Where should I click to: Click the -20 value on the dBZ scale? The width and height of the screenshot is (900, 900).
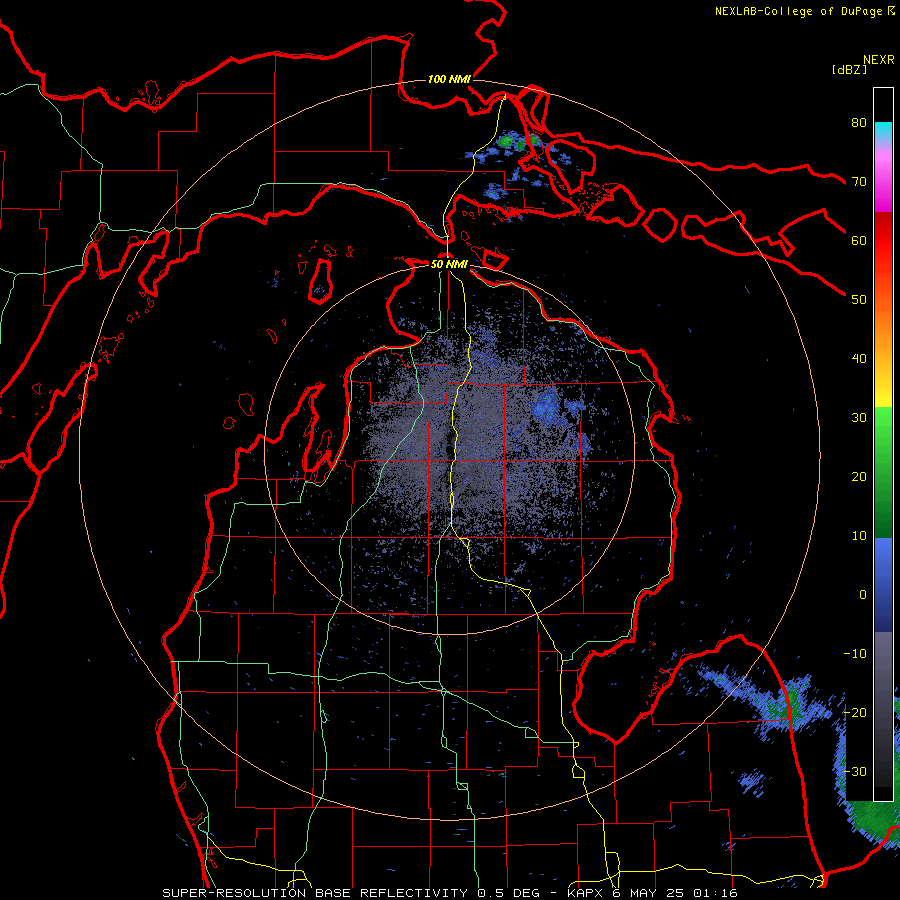[855, 712]
